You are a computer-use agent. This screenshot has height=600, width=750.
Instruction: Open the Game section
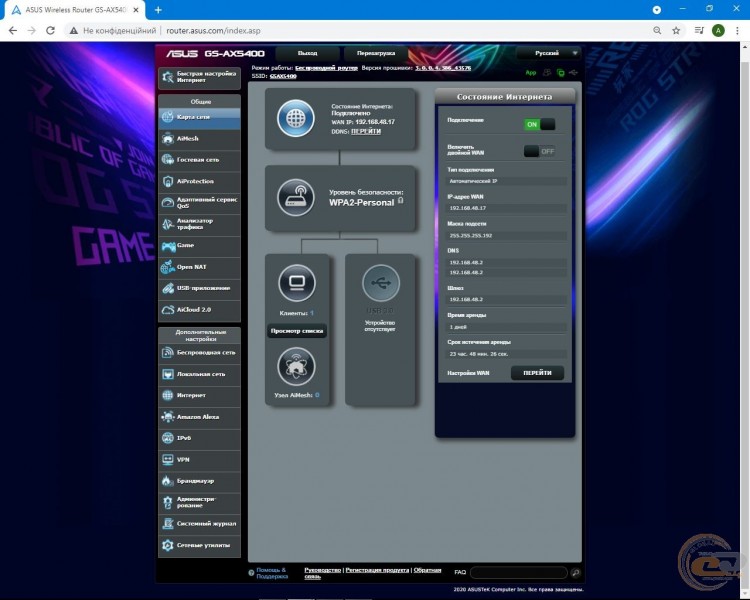click(199, 245)
